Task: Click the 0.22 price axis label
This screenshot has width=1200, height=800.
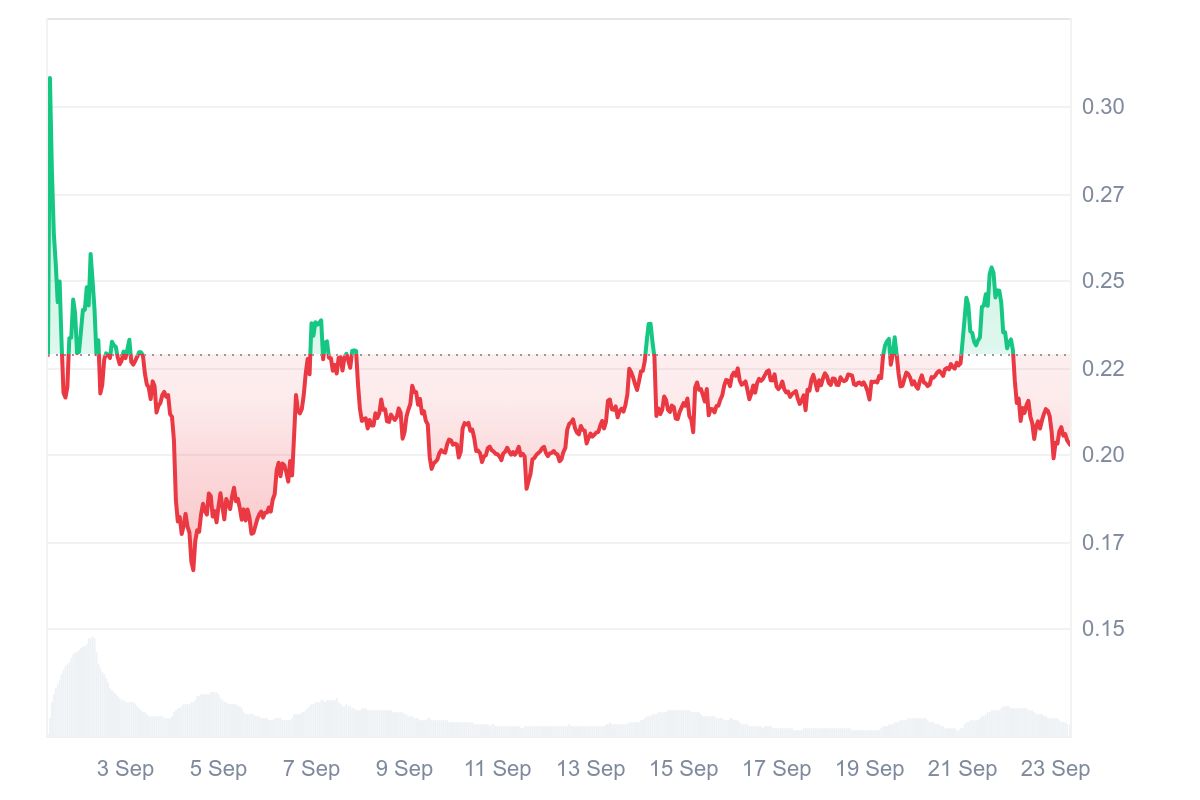Action: (x=1103, y=369)
